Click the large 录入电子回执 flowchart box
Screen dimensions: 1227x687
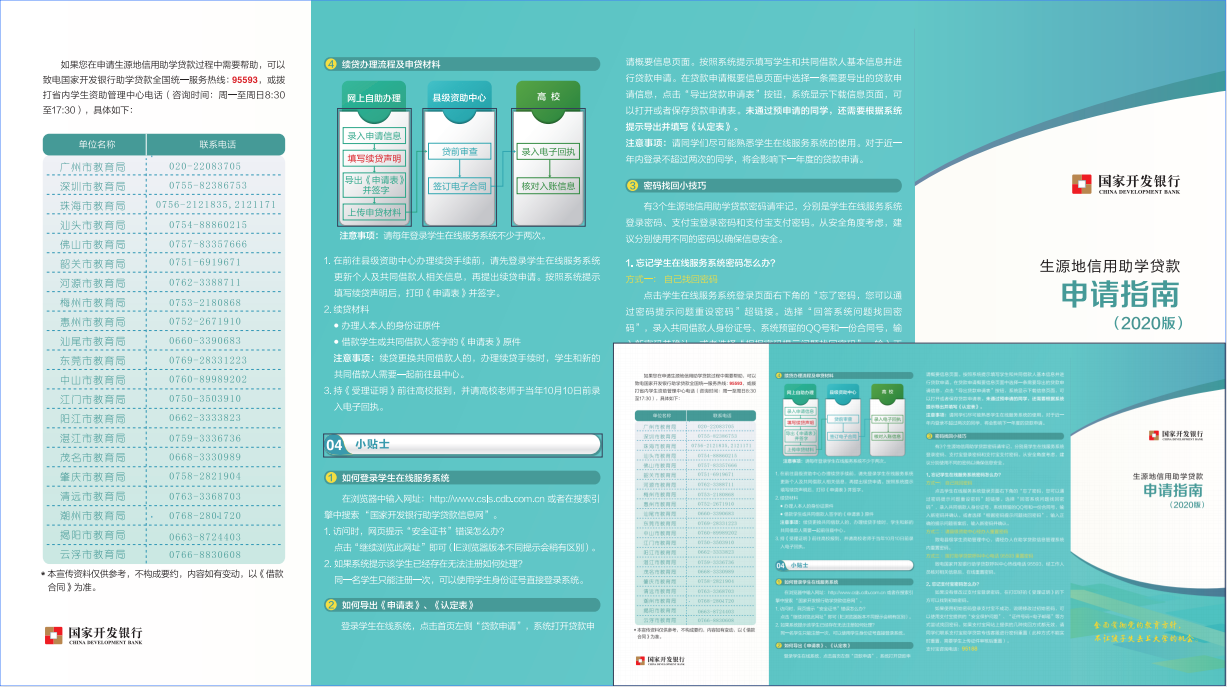(548, 152)
